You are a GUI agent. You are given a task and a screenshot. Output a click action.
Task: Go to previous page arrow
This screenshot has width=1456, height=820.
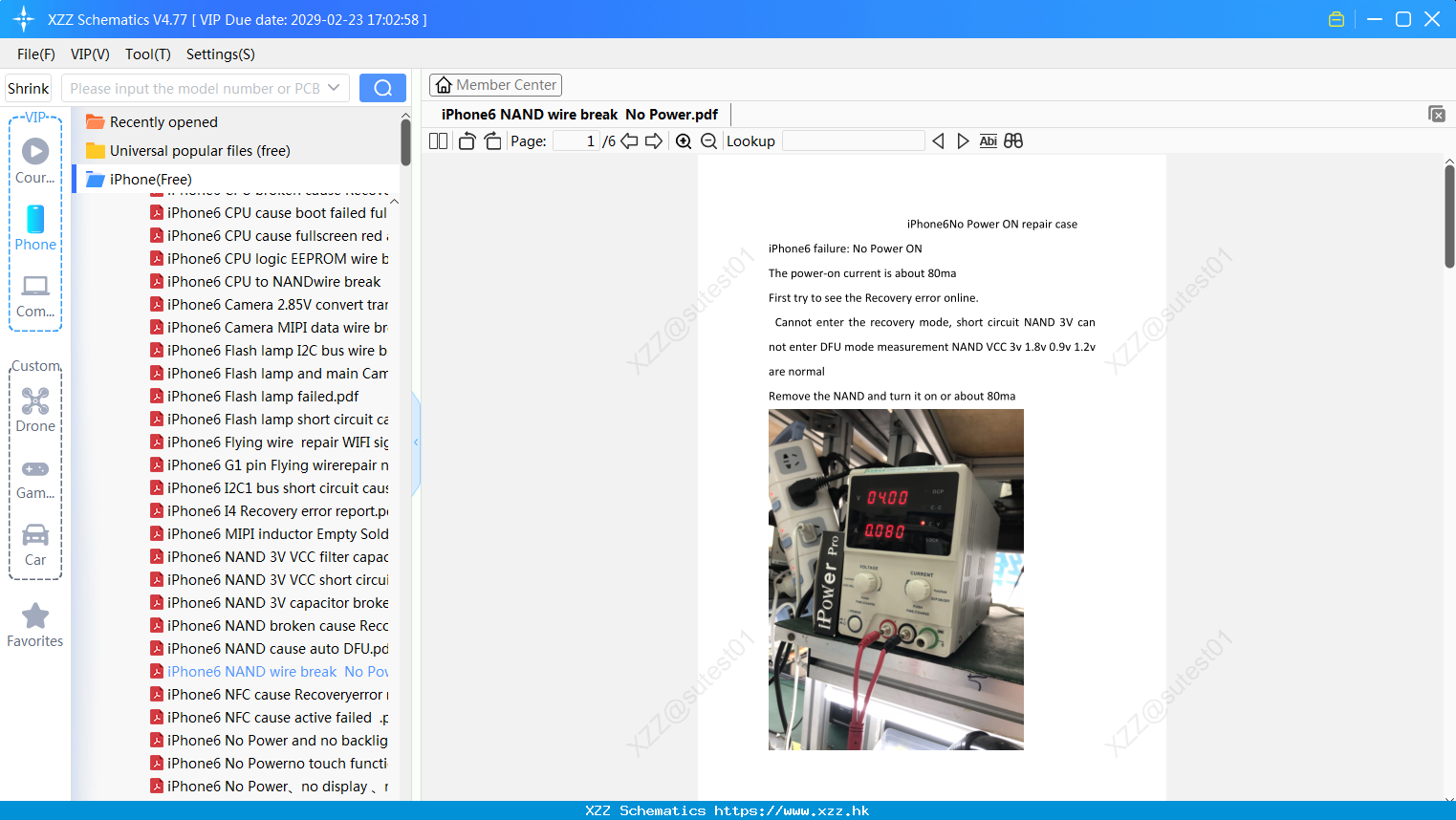(x=629, y=140)
